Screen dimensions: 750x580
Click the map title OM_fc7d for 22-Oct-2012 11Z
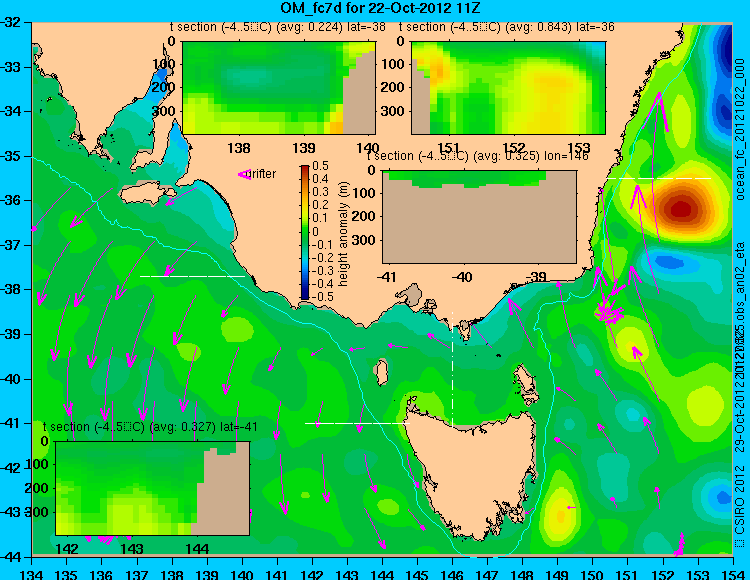(x=380, y=8)
